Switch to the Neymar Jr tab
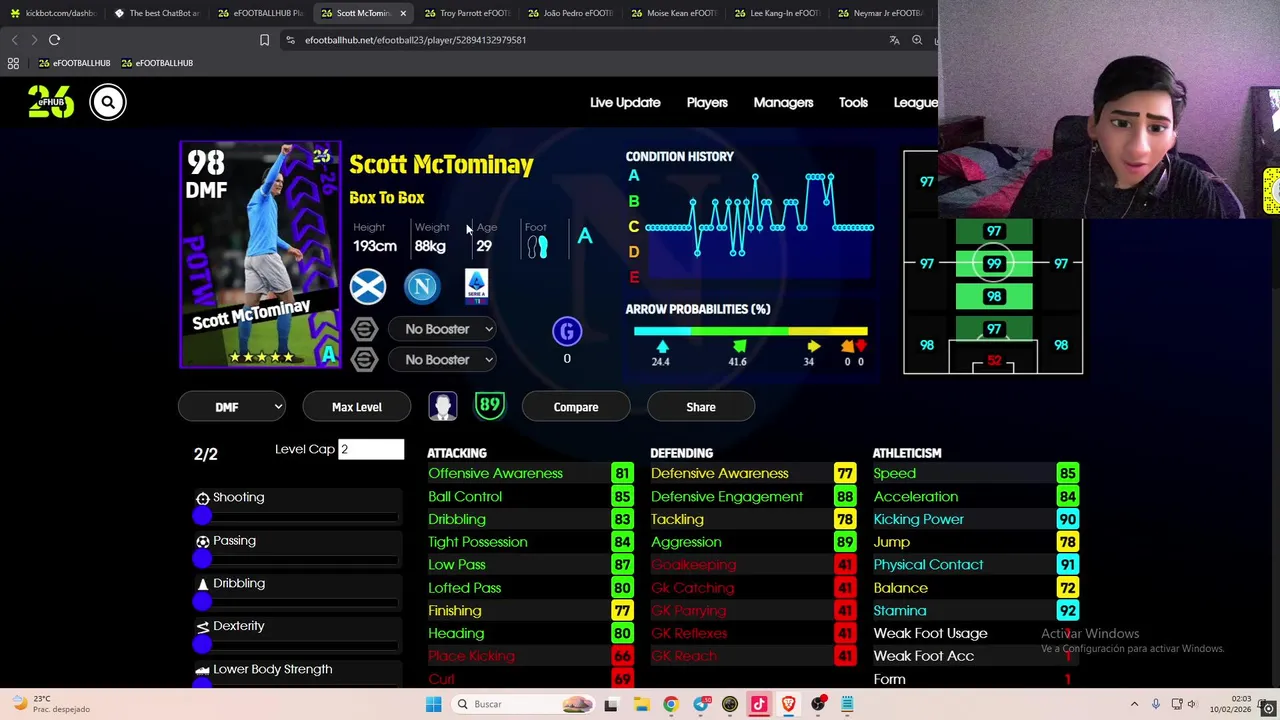 point(880,13)
